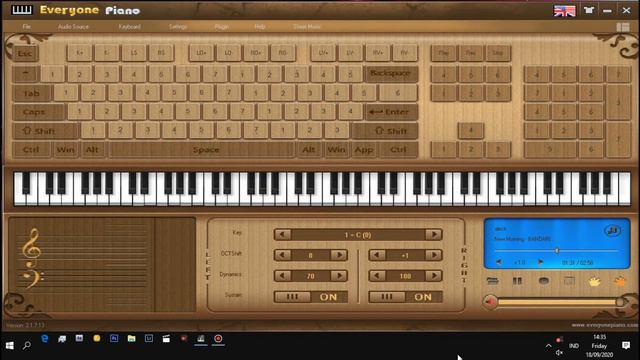This screenshot has width=640, height=360.
Task: Click the Key selector right arrow
Action: pyautogui.click(x=433, y=235)
